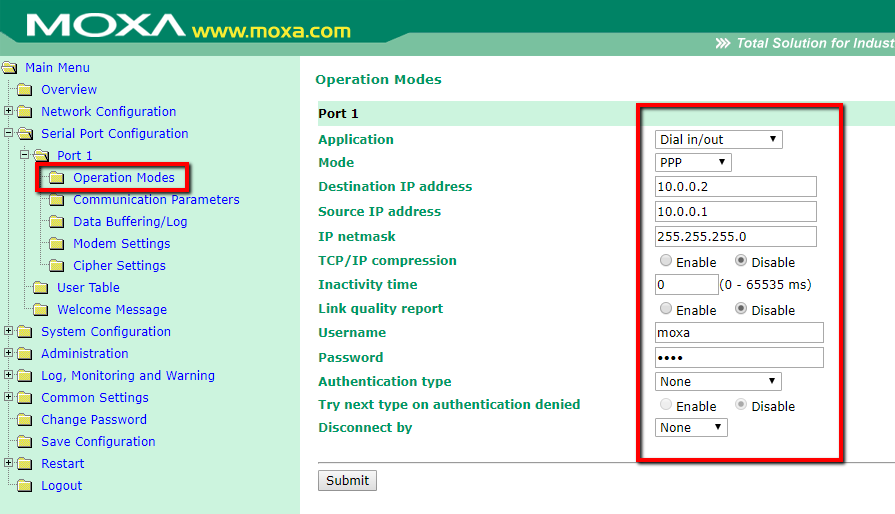The height and width of the screenshot is (514, 895).
Task: Click the folder icon beside Overview
Action: pos(25,90)
